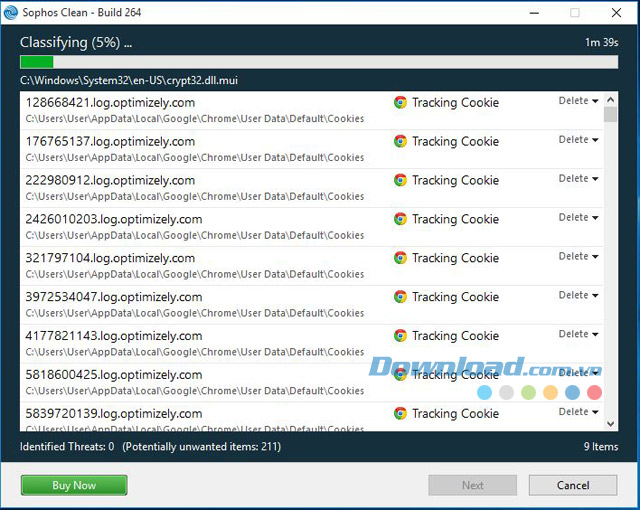Select row 128668421.log.optimizely.com
Viewport: 640px width, 510px height.
[311, 111]
